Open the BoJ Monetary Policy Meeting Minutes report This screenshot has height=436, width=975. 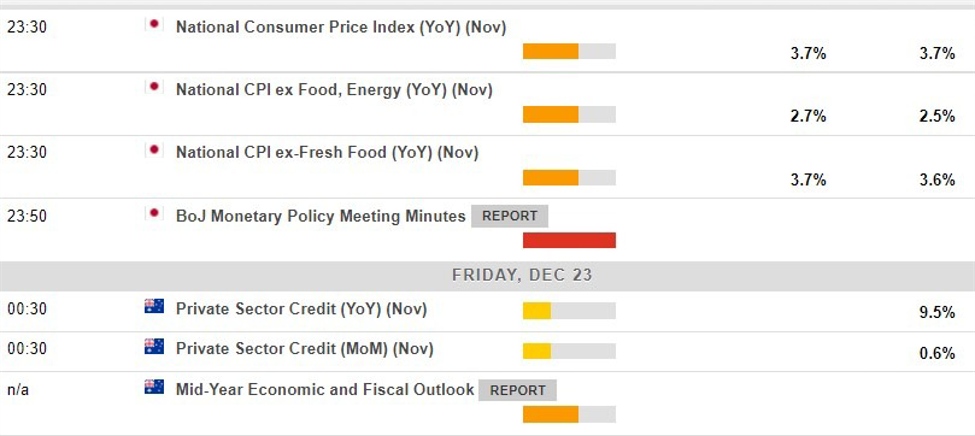510,216
